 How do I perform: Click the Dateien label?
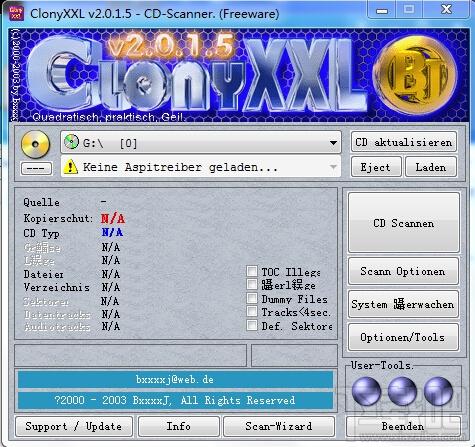pyautogui.click(x=43, y=274)
